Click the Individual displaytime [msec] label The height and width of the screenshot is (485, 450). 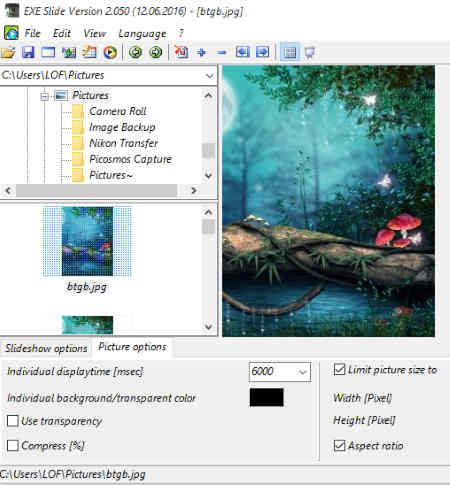tap(75, 372)
